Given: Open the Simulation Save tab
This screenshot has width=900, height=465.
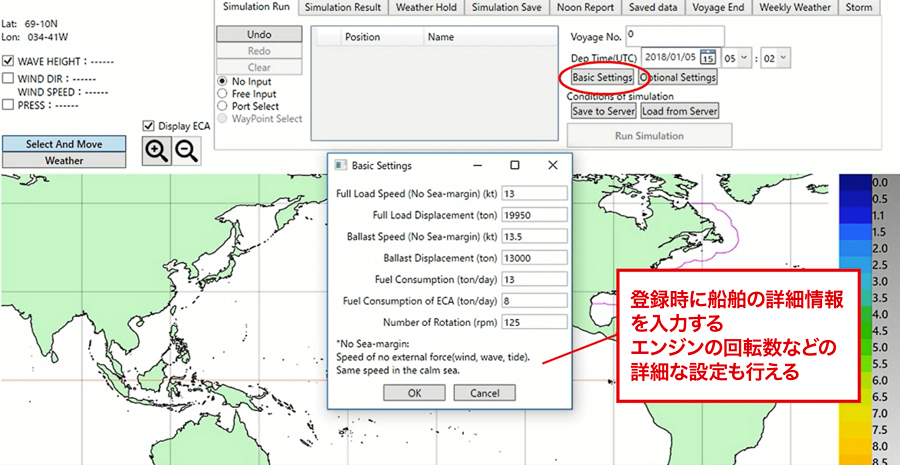Looking at the screenshot, I should pyautogui.click(x=506, y=7).
